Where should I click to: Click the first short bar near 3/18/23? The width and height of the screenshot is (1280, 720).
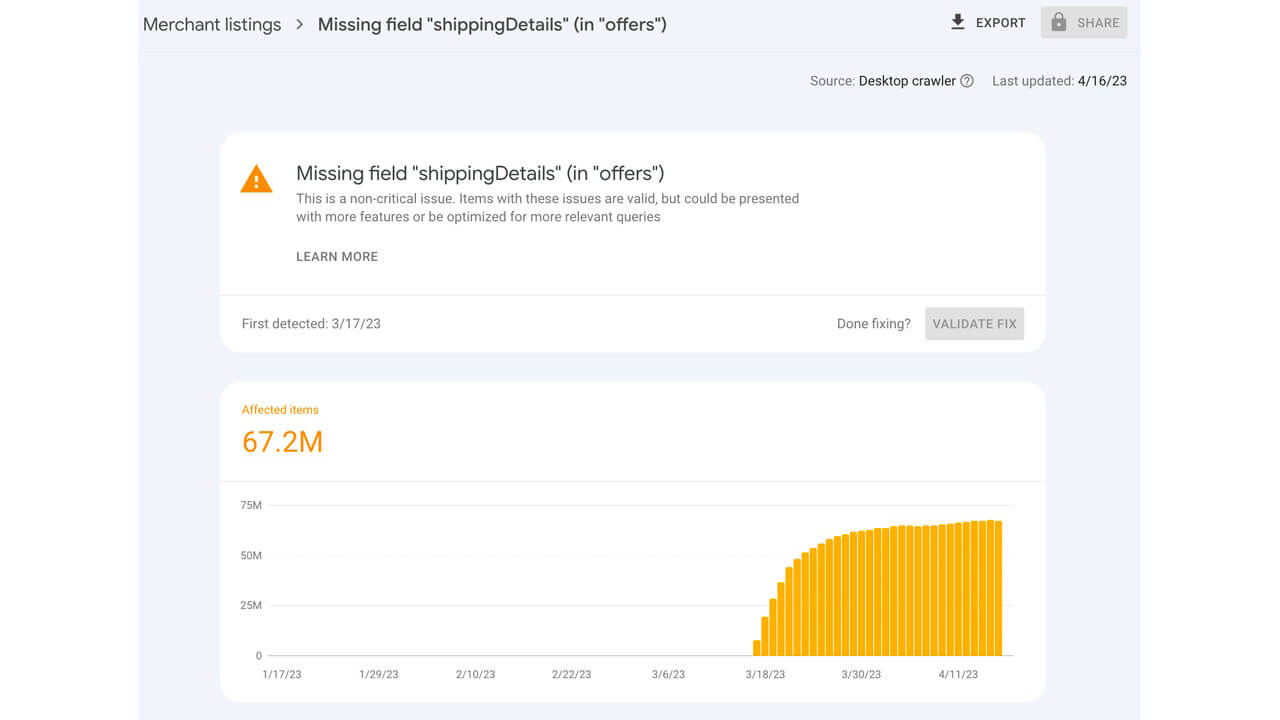[757, 647]
